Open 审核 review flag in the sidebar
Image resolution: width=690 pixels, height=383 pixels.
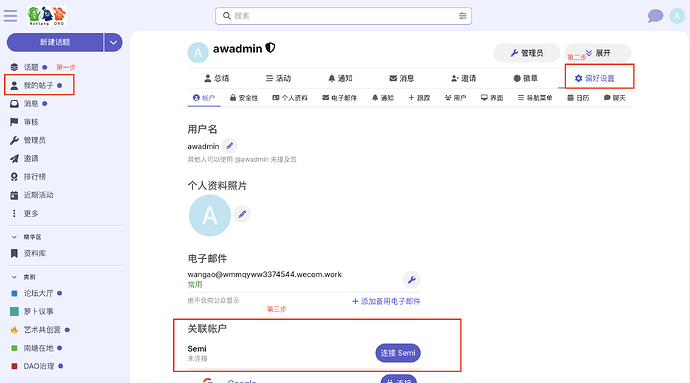(25, 122)
